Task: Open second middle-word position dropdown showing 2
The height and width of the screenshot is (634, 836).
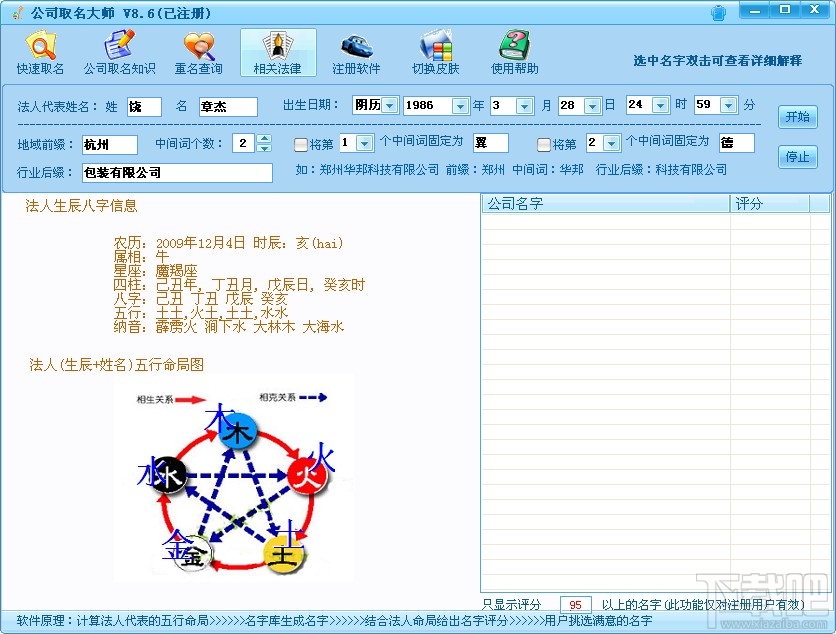Action: pos(612,143)
